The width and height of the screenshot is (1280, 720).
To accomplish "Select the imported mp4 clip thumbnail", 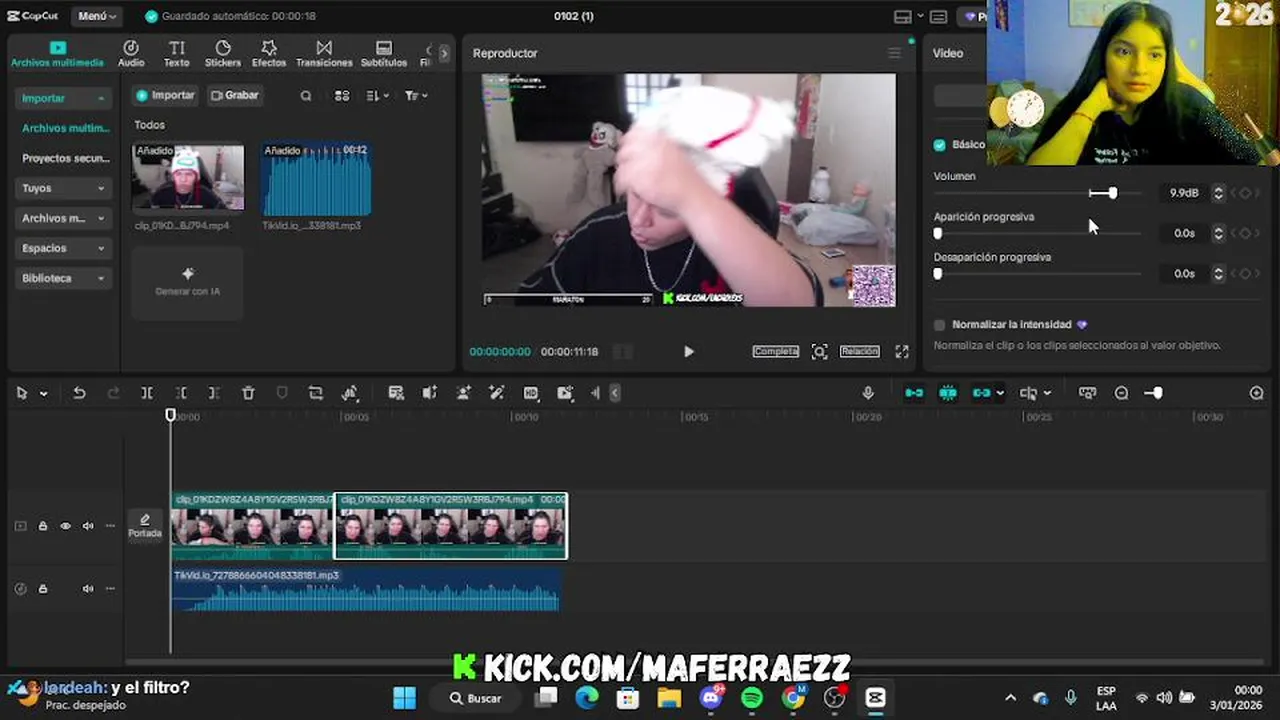I will coord(188,177).
